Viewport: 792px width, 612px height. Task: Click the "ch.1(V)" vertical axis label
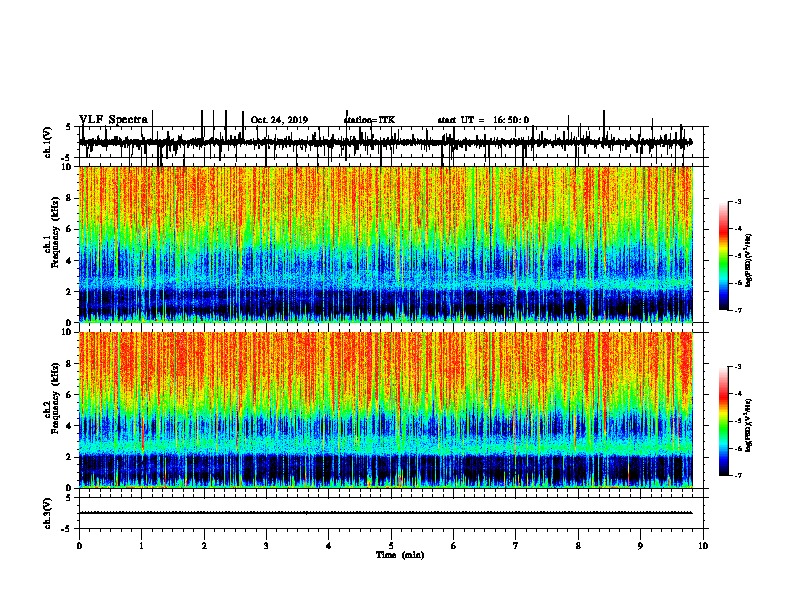tap(47, 142)
